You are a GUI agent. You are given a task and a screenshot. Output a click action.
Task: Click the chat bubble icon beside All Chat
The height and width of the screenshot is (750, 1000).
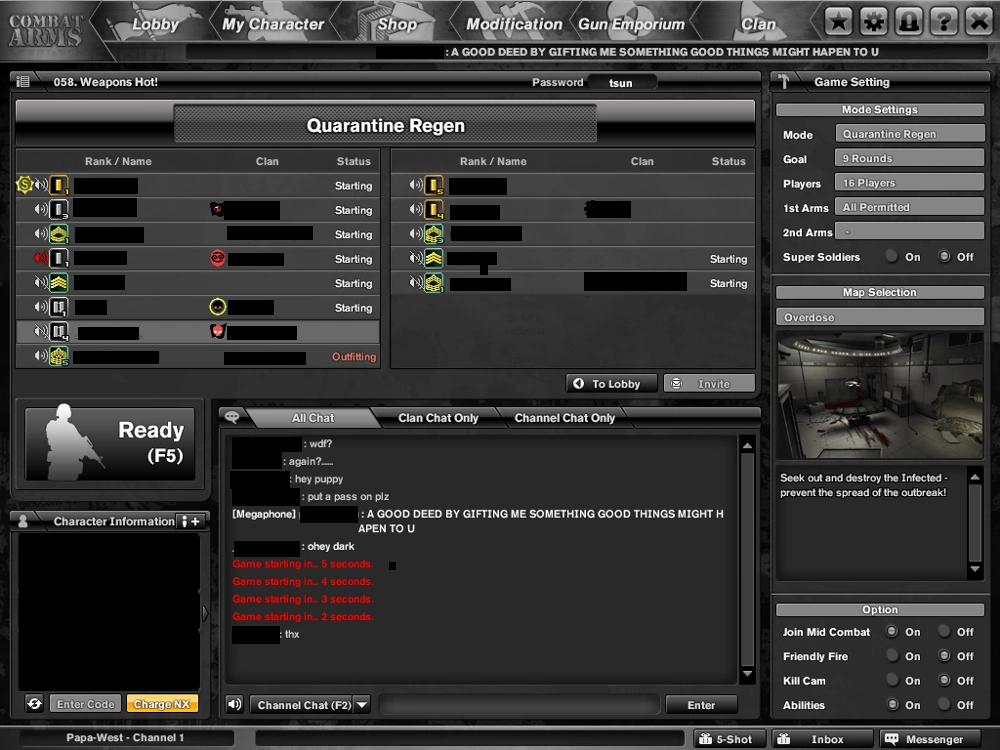click(x=232, y=417)
